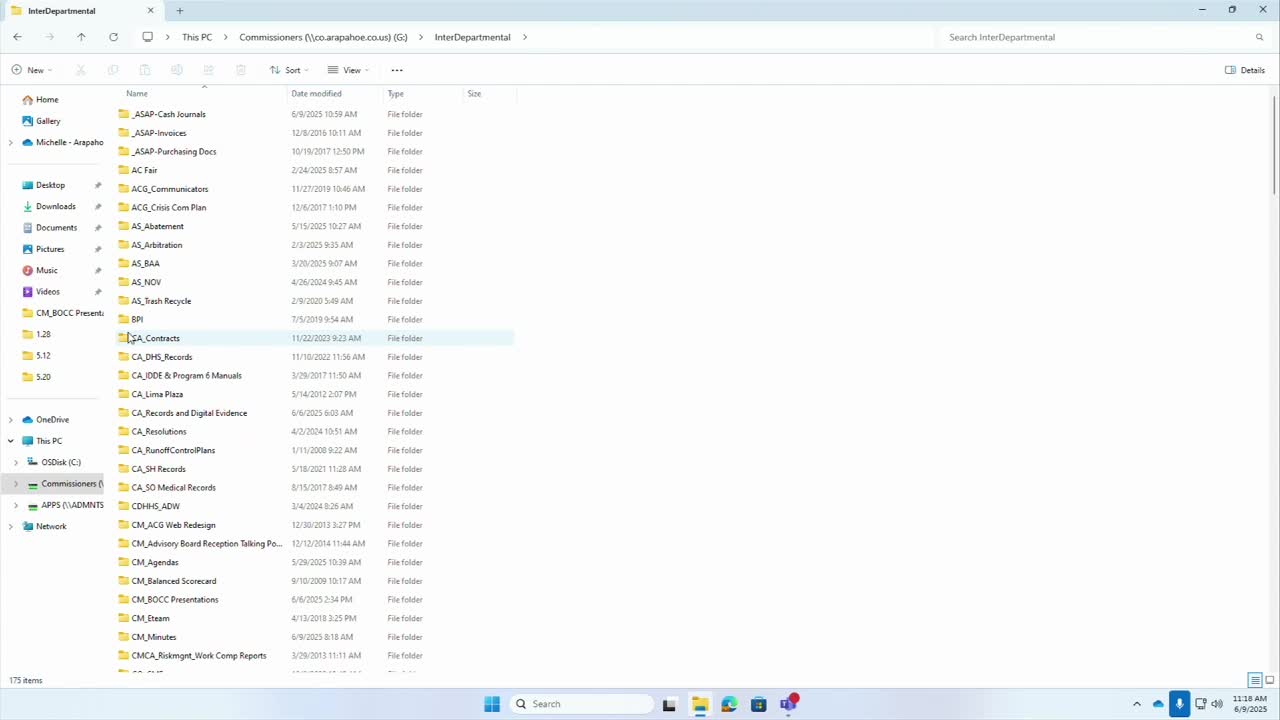Go up one folder level arrow
The width and height of the screenshot is (1280, 720).
[81, 37]
